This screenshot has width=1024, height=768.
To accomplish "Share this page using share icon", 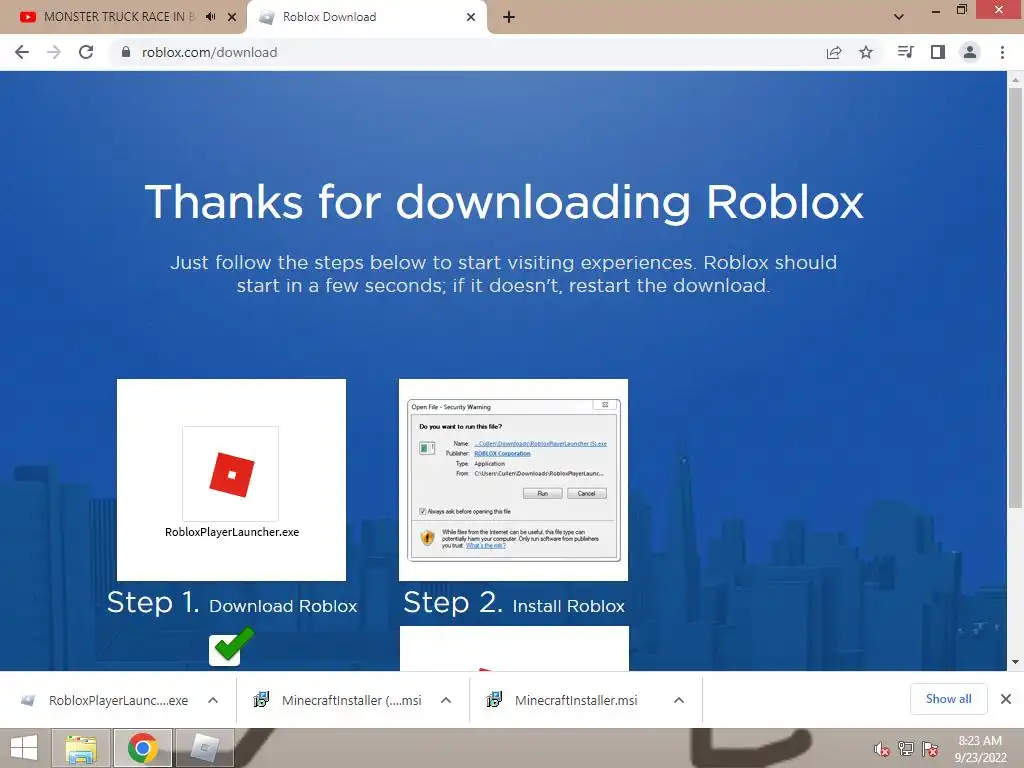I will 834,52.
